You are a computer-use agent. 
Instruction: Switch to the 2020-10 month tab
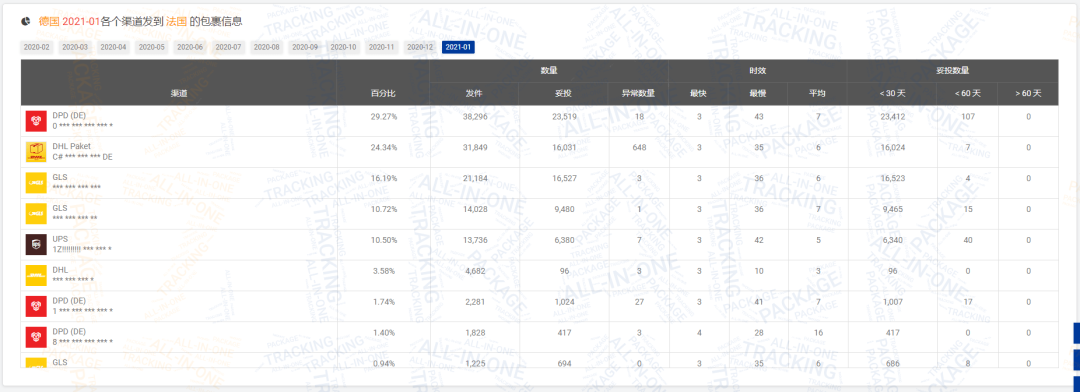coord(343,47)
